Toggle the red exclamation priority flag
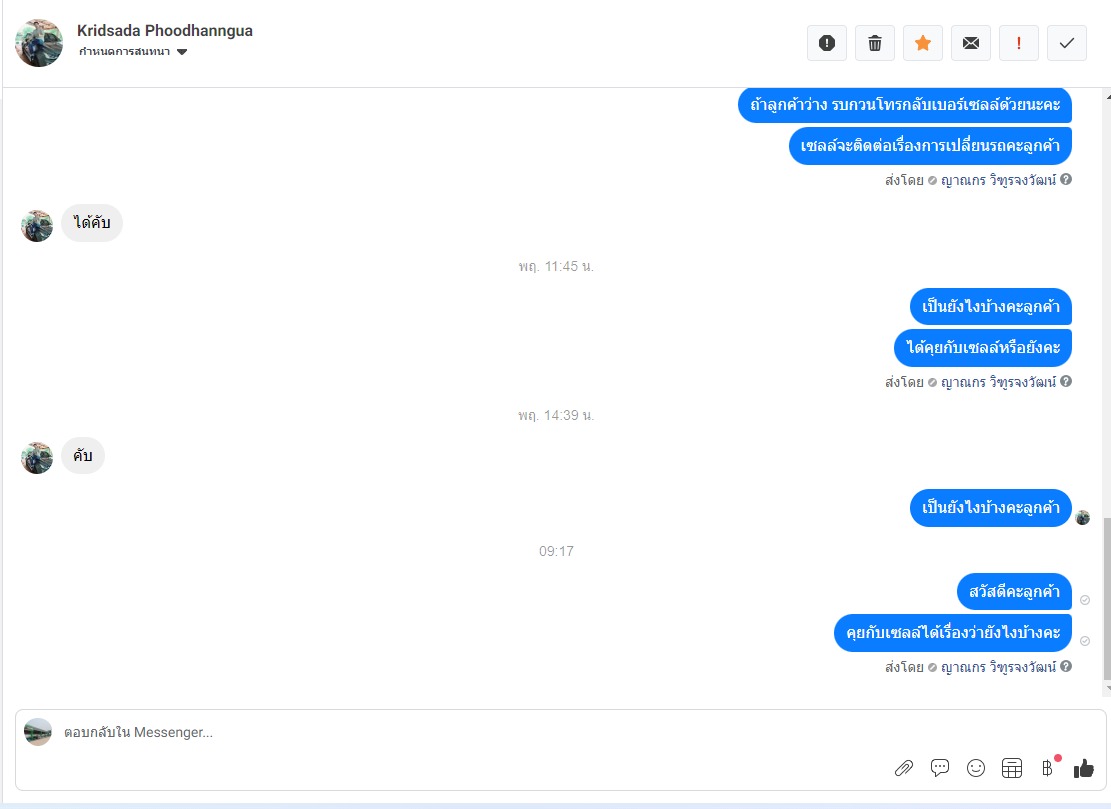Viewport: 1111px width, 809px height. (1019, 43)
